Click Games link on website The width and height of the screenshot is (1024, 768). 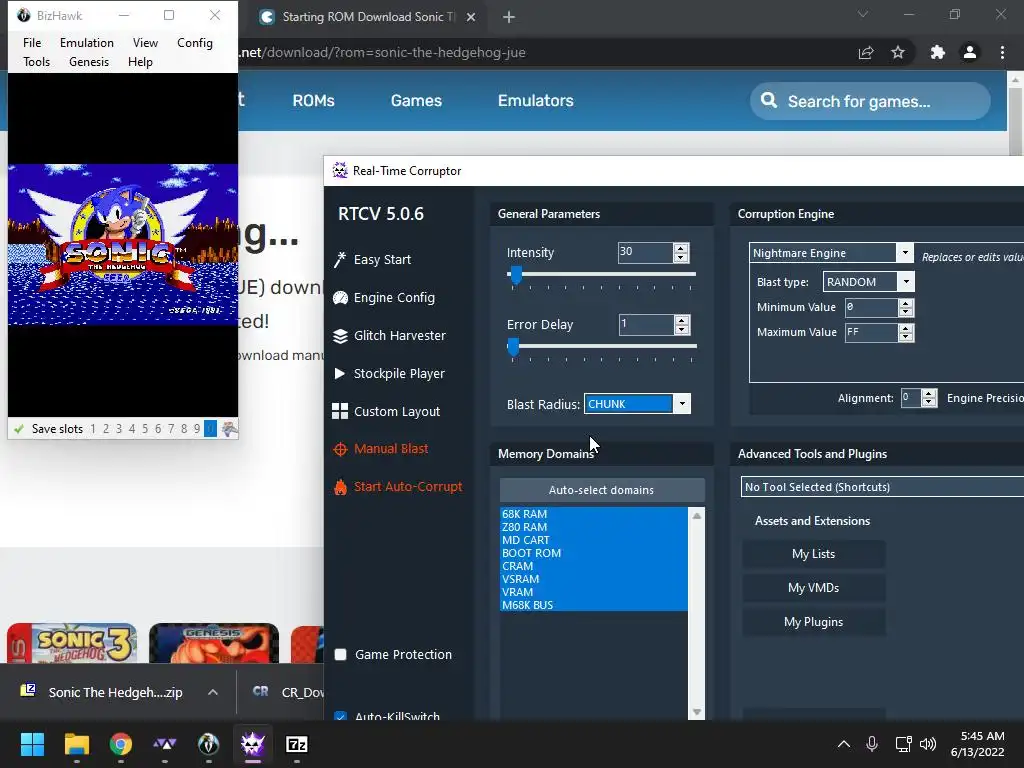416,101
